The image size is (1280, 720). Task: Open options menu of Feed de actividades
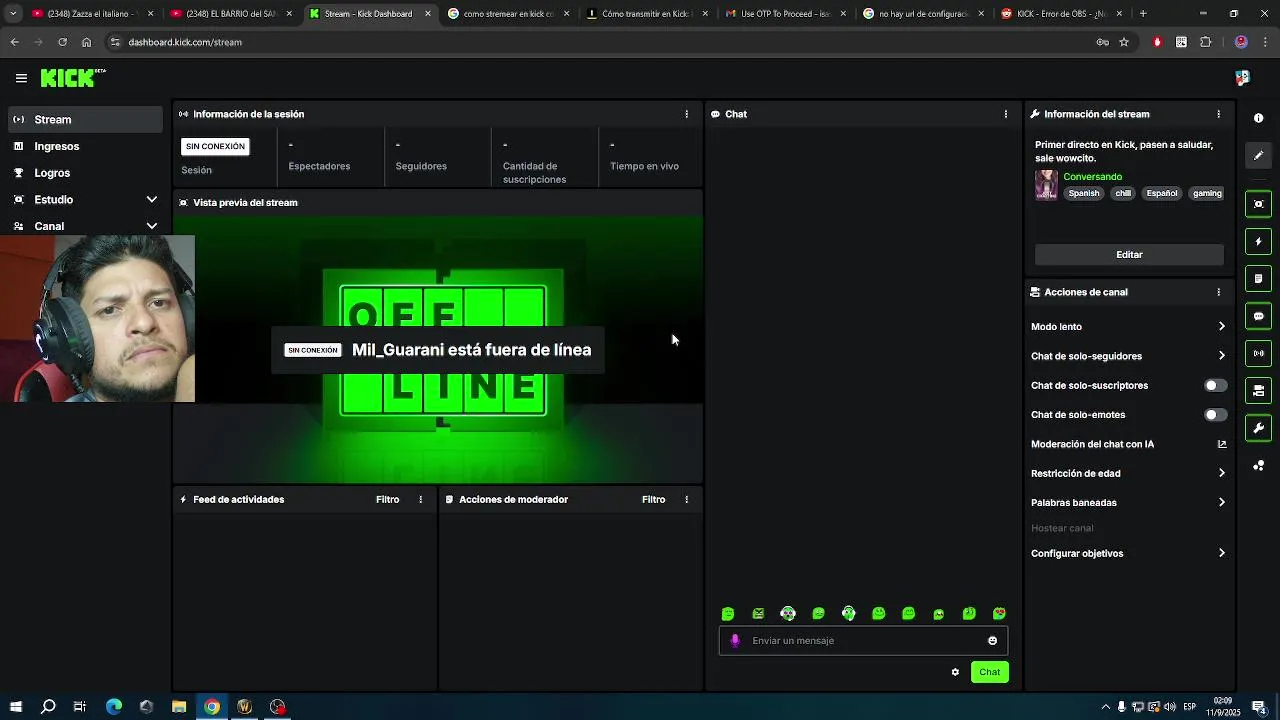(420, 499)
